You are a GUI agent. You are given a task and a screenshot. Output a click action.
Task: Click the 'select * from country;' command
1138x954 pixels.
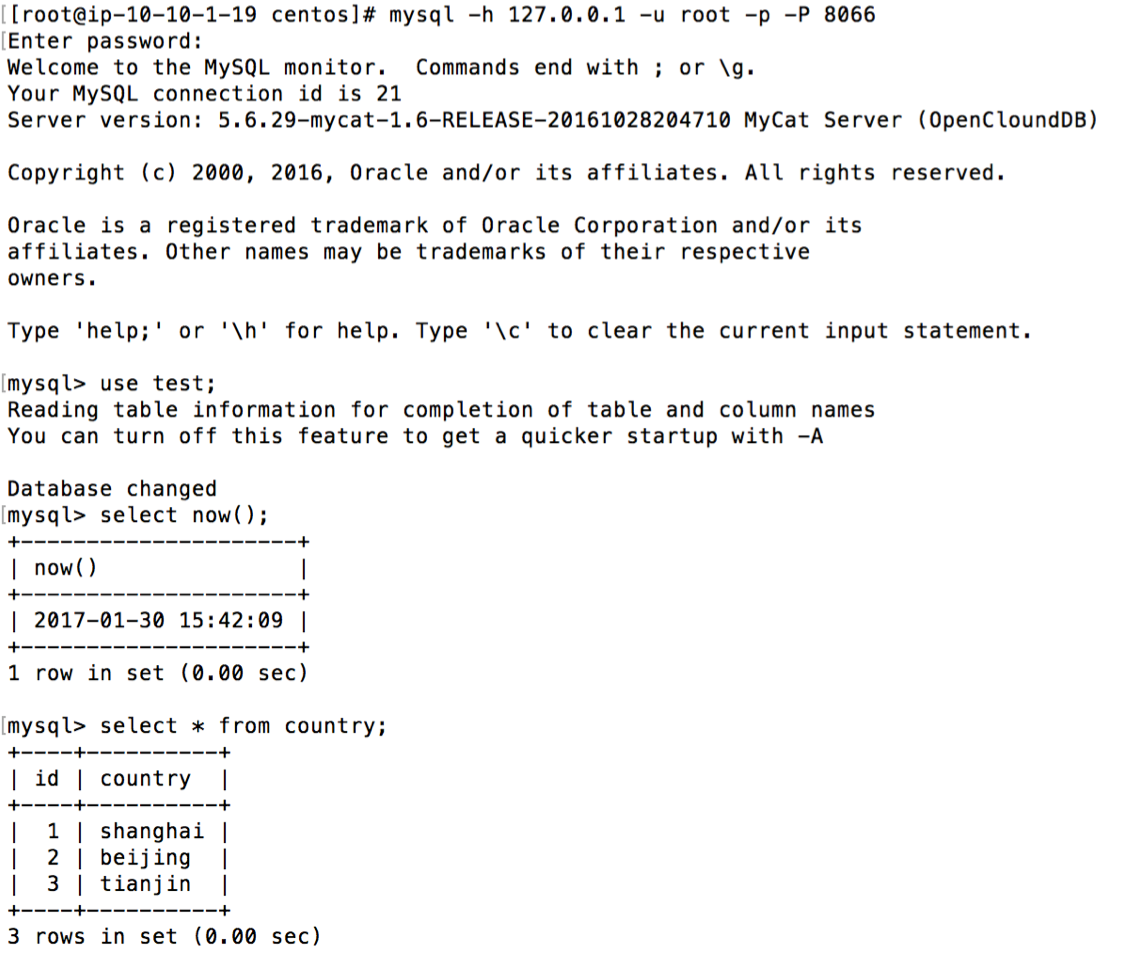(244, 726)
